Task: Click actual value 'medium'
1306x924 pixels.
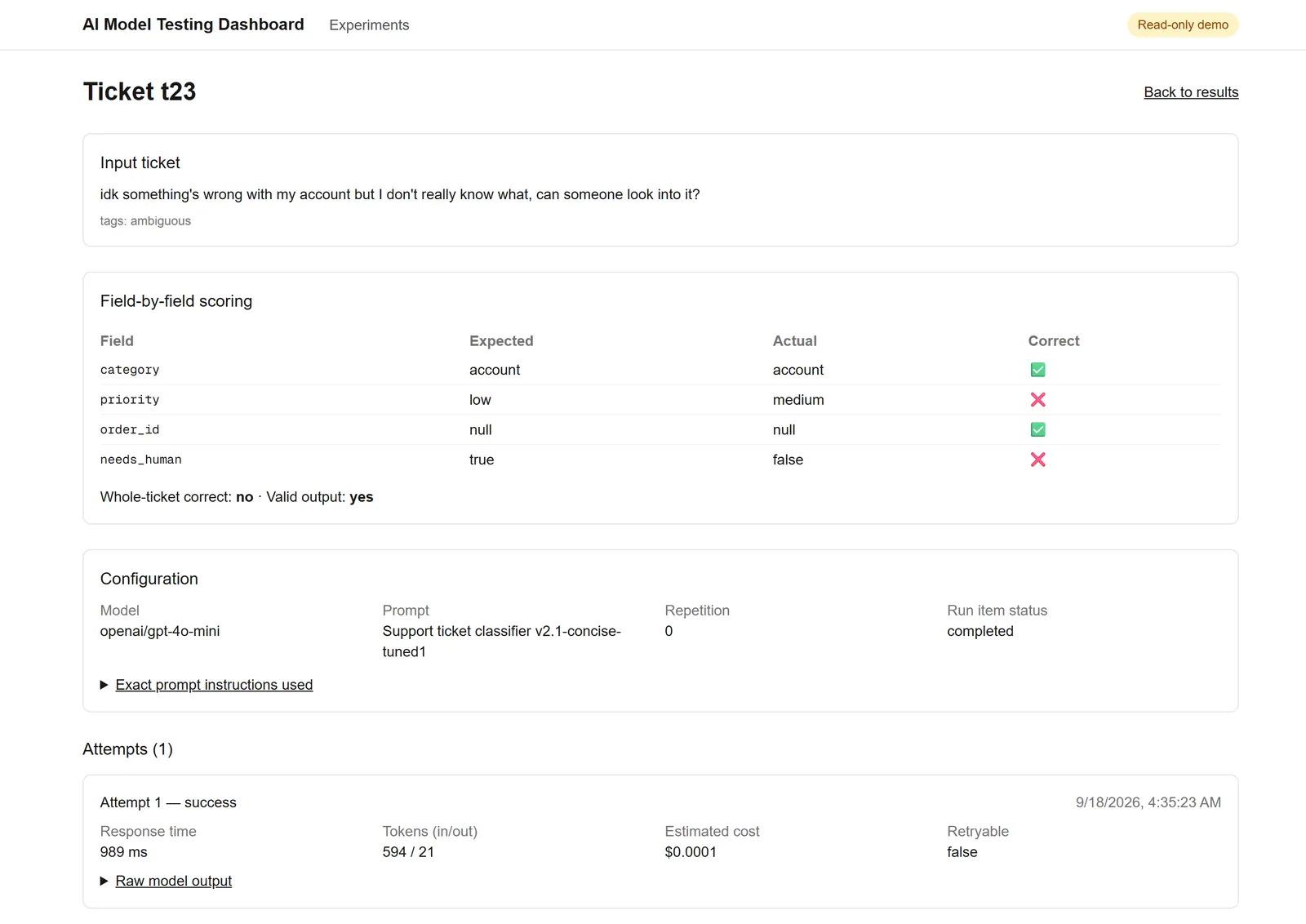Action: 798,400
